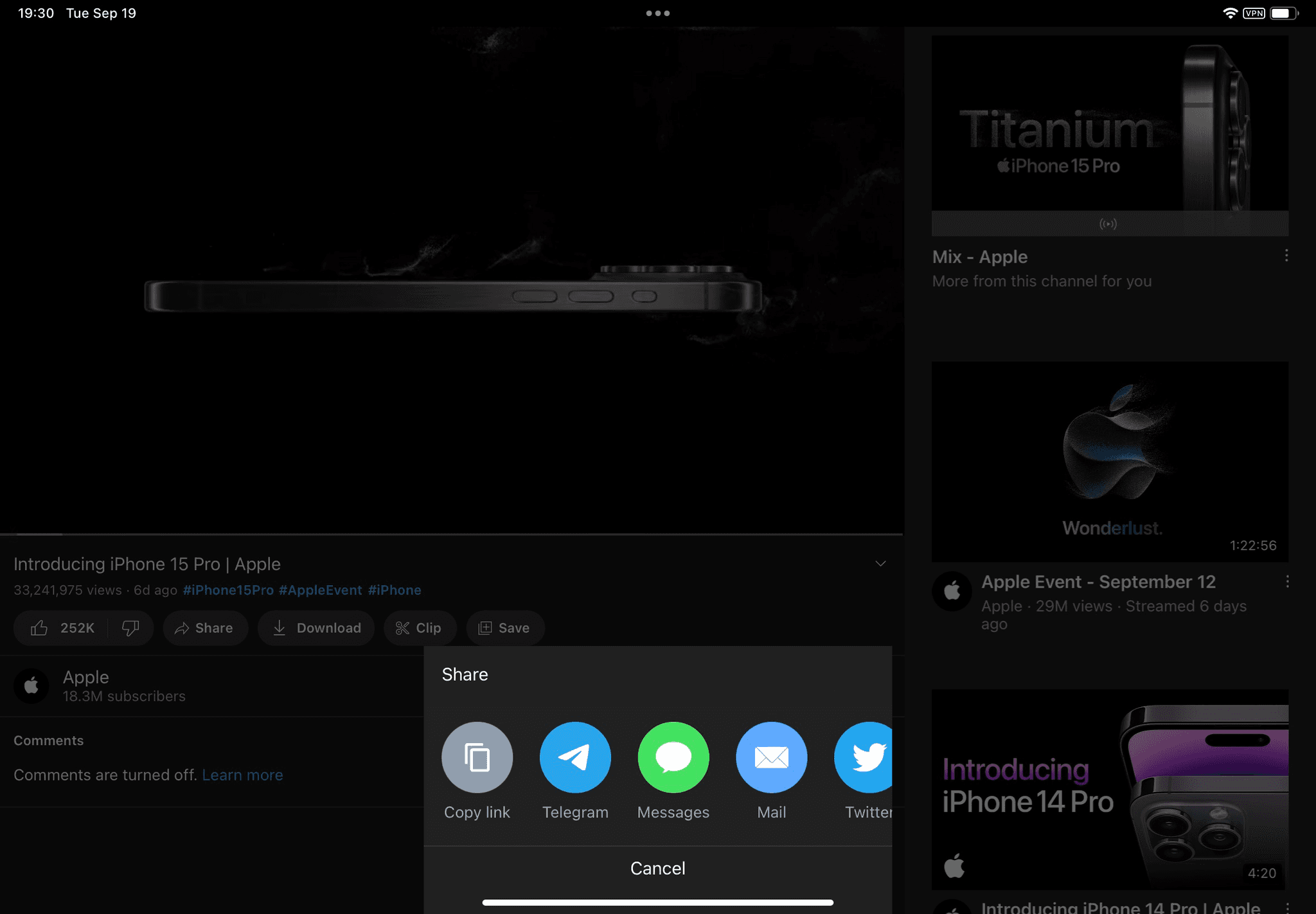Open Apple channel avatar below video
Screen dimensions: 1316x914
tap(31, 686)
